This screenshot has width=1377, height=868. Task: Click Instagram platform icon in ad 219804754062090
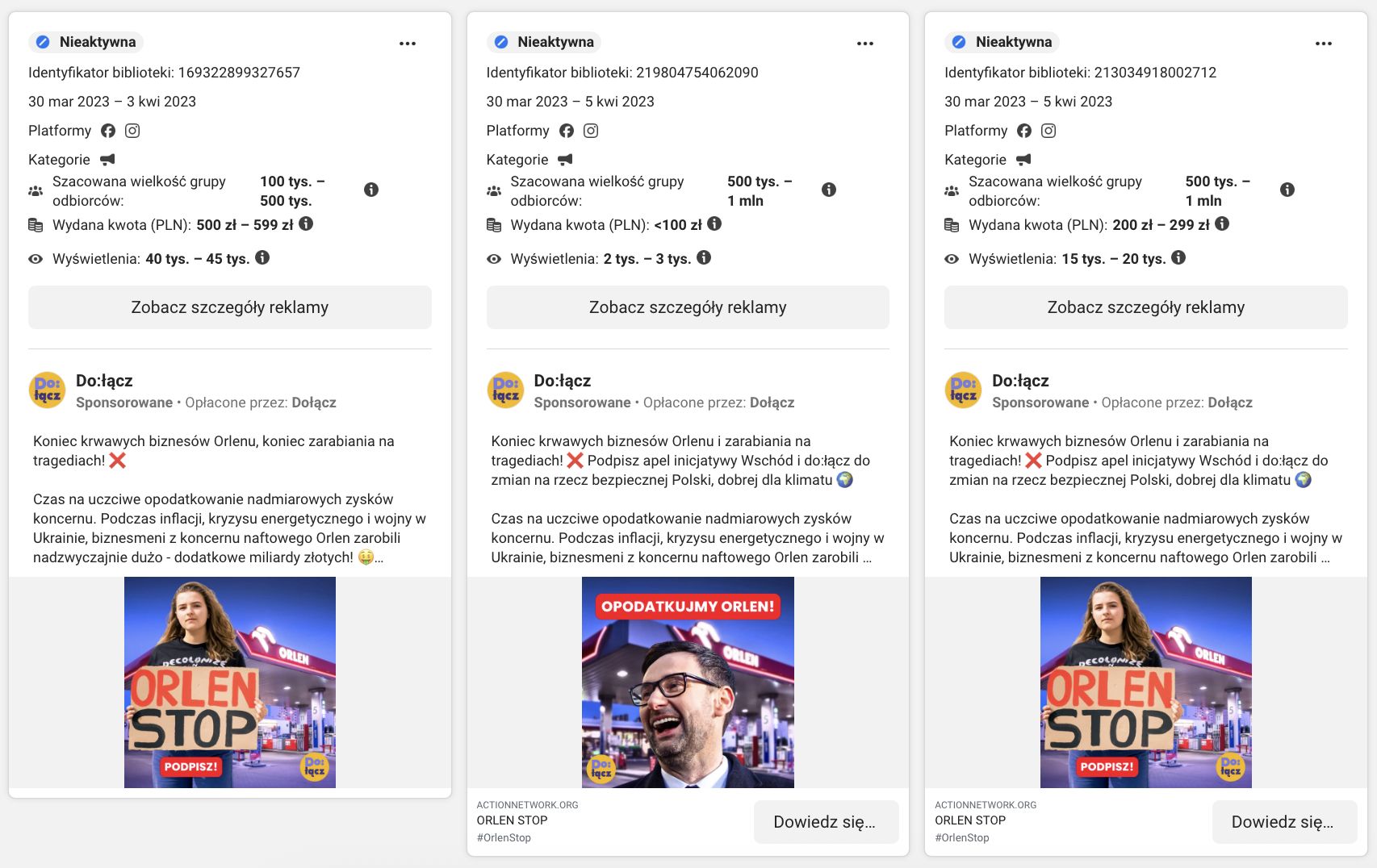(x=591, y=131)
